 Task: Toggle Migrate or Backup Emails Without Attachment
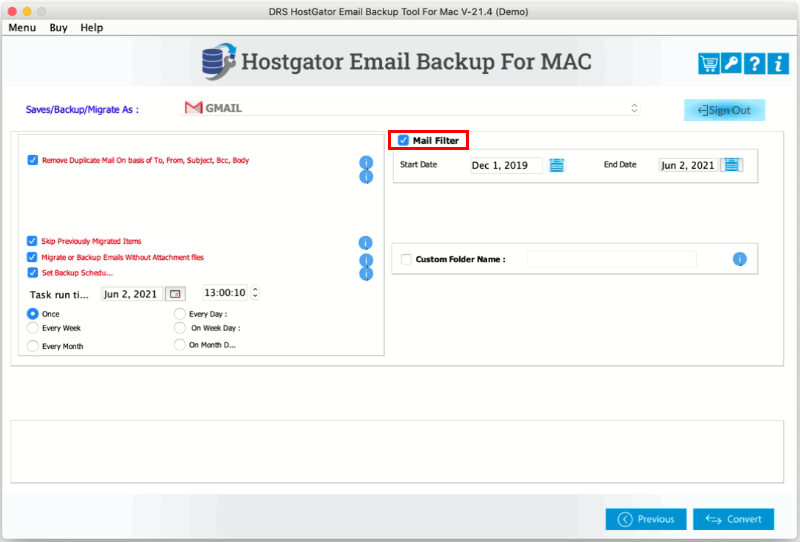32,257
